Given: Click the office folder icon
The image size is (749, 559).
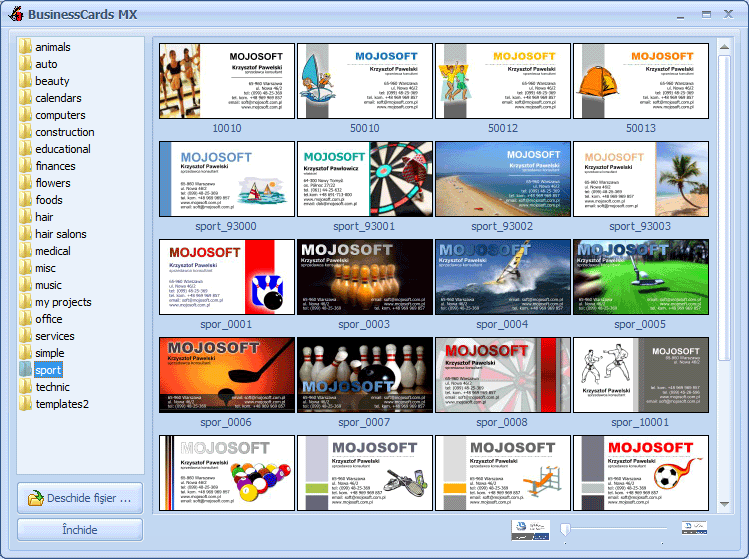Looking at the screenshot, I should coord(25,319).
